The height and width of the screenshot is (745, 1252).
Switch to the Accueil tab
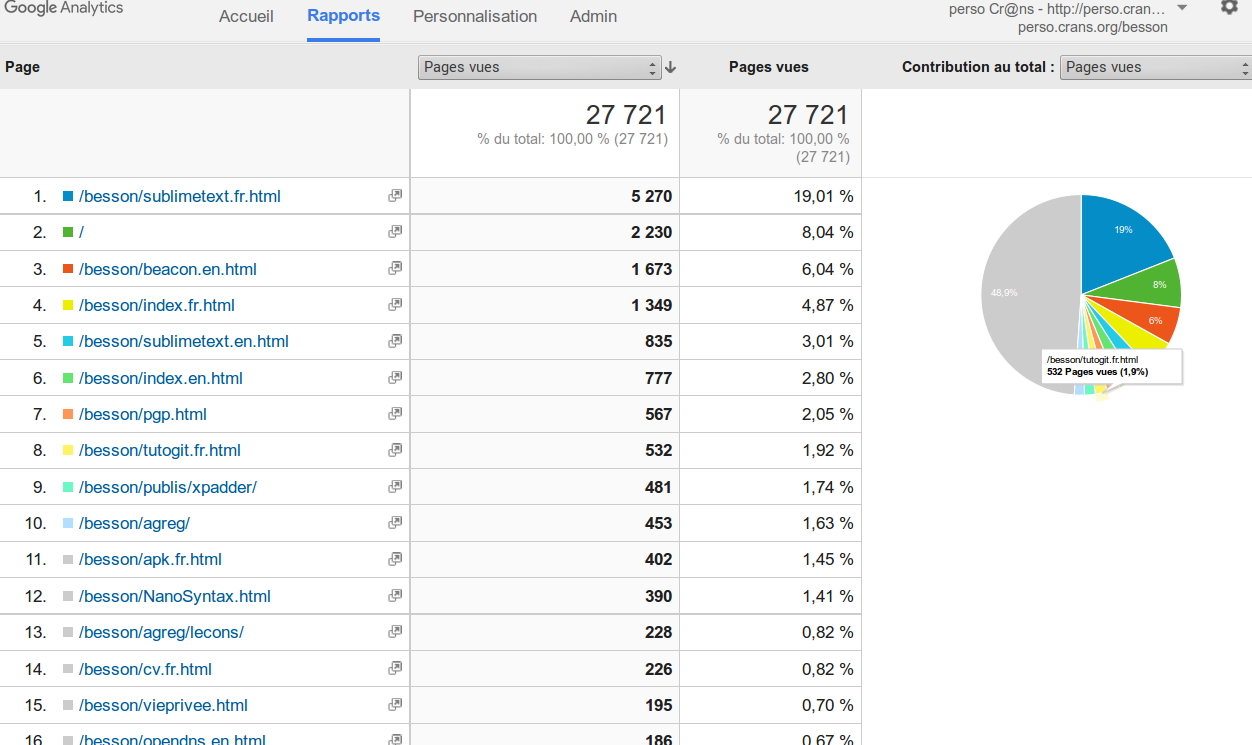click(x=246, y=16)
